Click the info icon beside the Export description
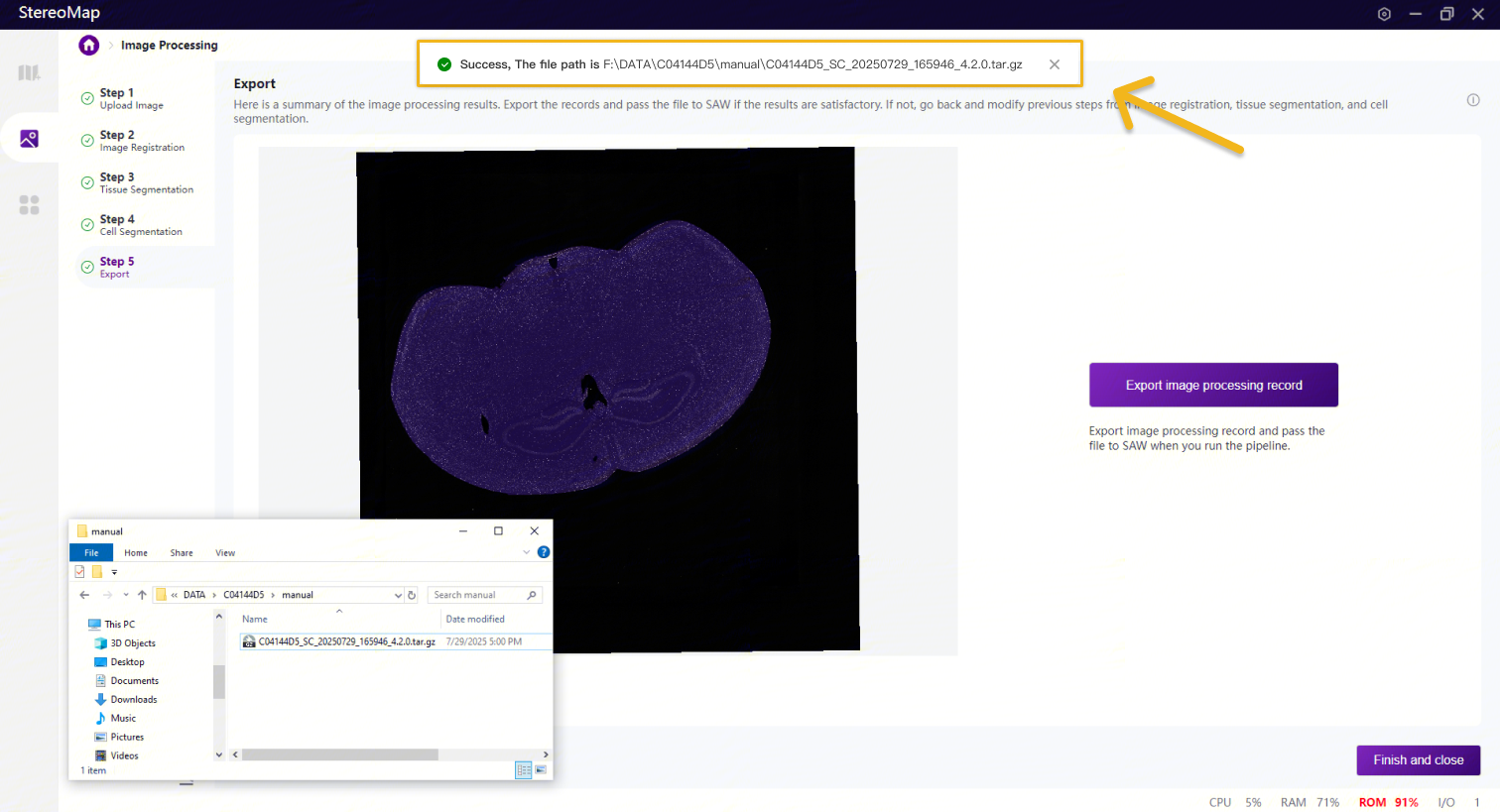This screenshot has height=812, width=1500. tap(1473, 99)
